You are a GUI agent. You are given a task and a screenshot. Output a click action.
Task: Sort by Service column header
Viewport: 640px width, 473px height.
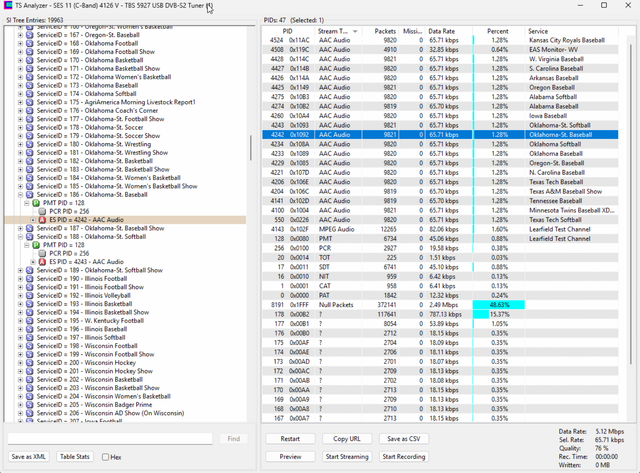[538, 31]
